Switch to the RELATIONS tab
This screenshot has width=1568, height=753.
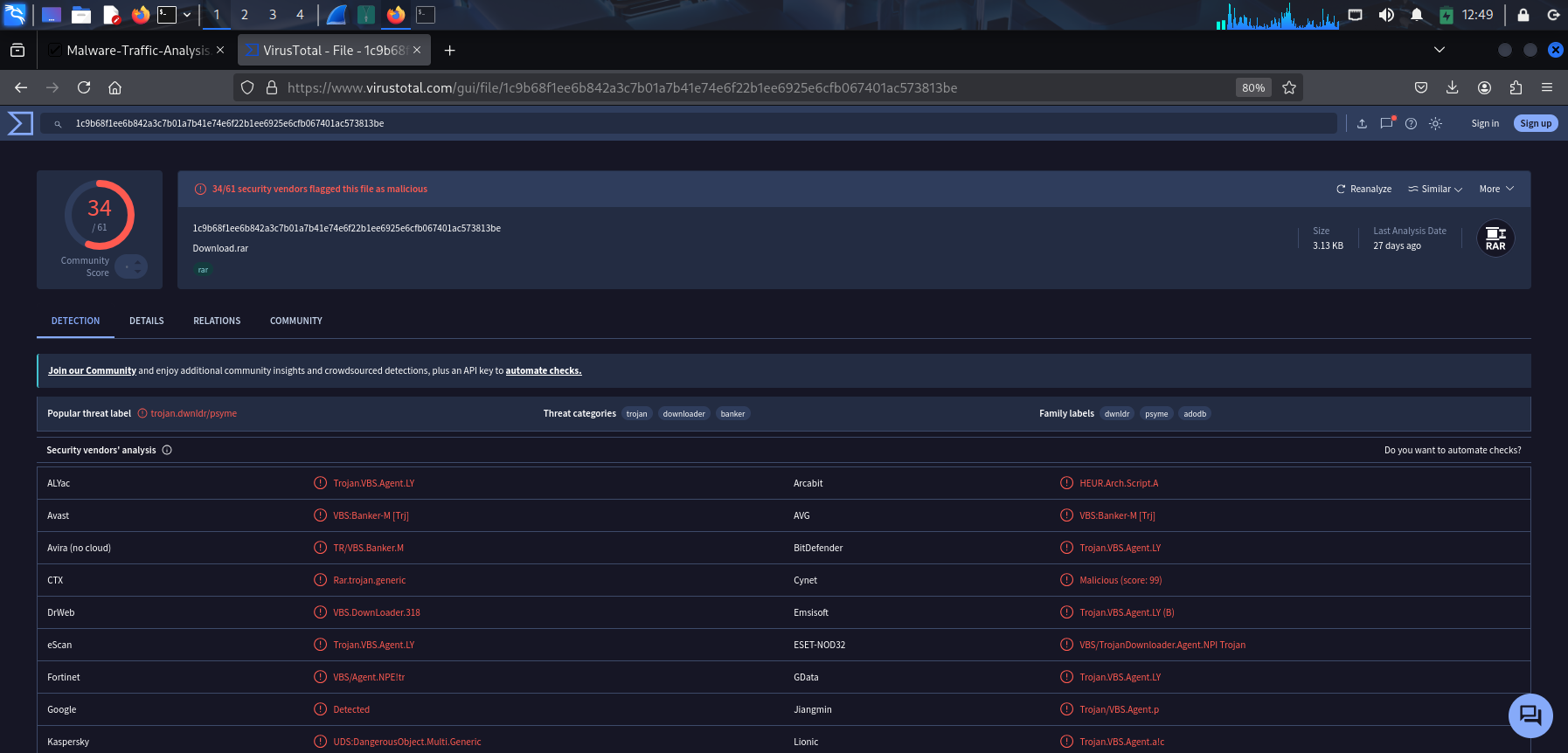tap(217, 321)
